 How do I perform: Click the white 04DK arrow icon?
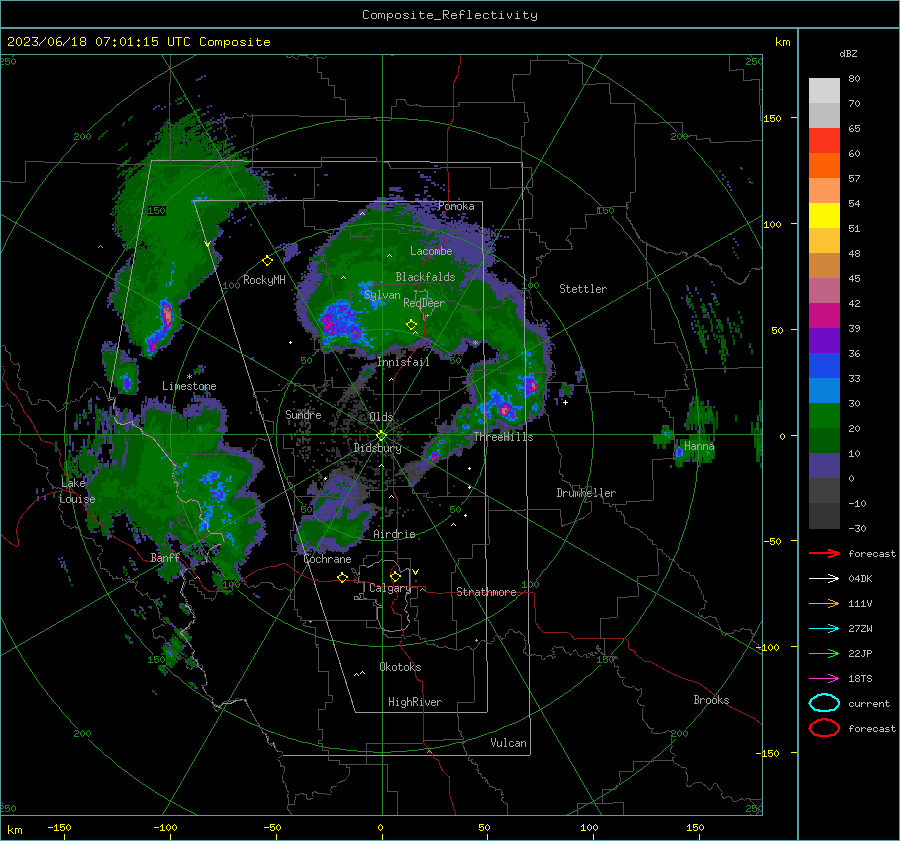[824, 578]
